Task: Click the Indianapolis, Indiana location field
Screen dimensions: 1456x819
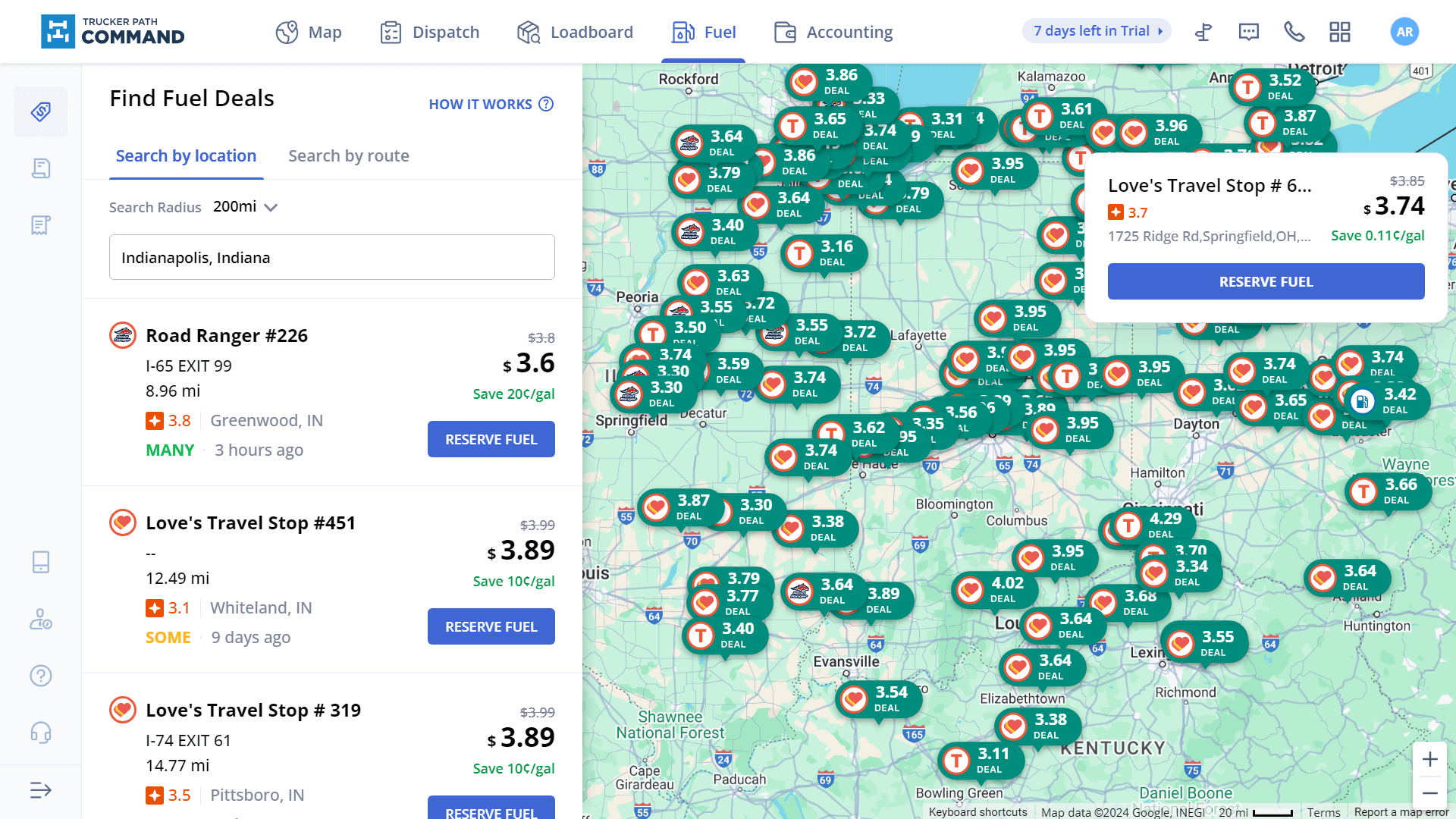Action: tap(332, 257)
